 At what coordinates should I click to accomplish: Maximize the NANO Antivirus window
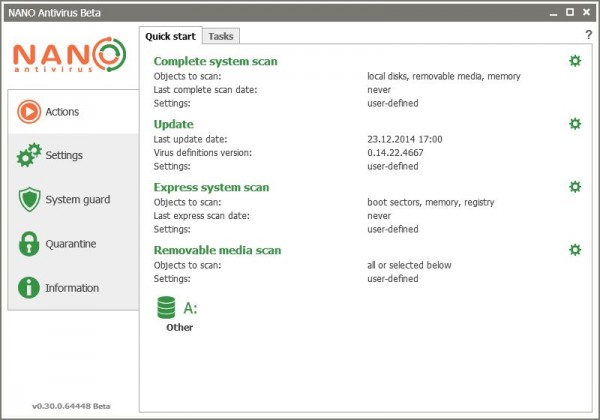570,12
